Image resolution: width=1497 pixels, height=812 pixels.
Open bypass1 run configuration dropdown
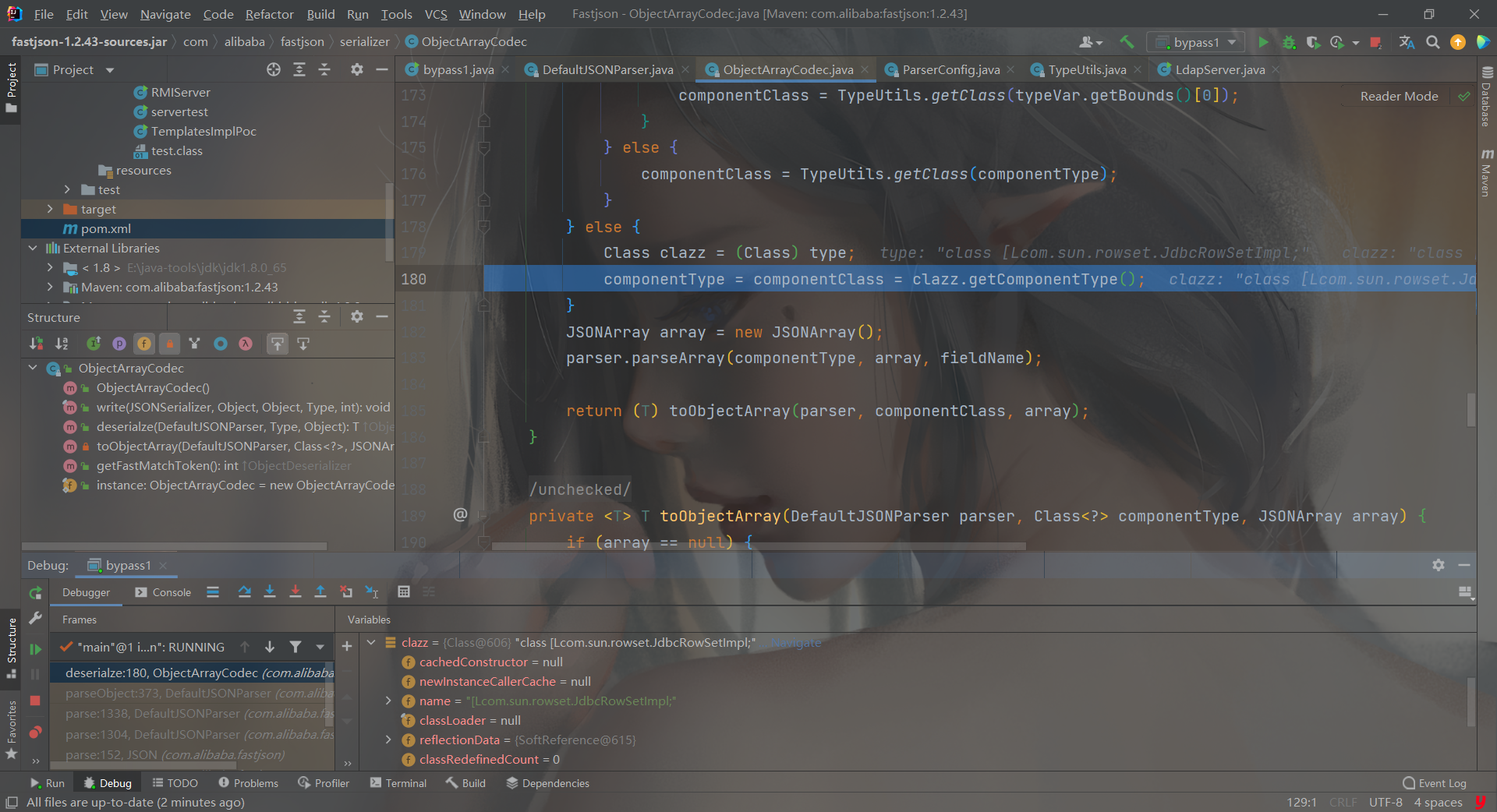click(x=1196, y=42)
